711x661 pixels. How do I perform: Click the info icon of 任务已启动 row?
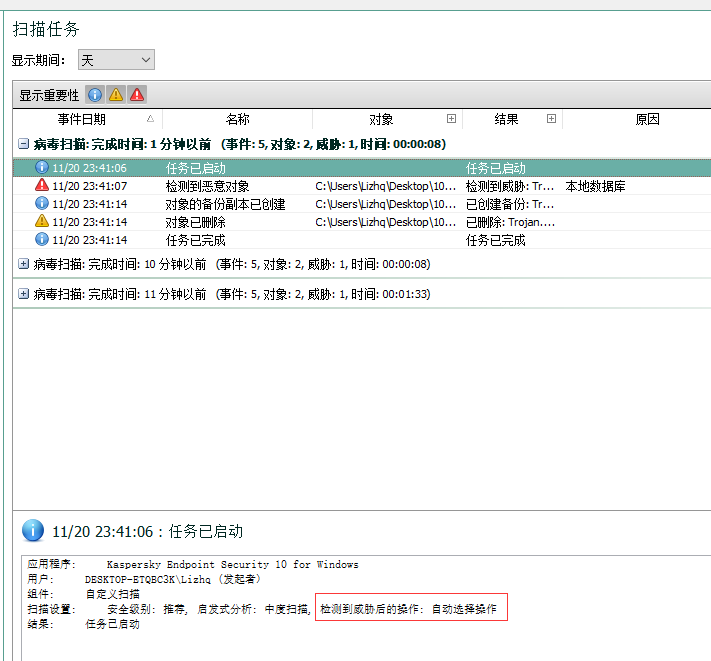[42, 168]
